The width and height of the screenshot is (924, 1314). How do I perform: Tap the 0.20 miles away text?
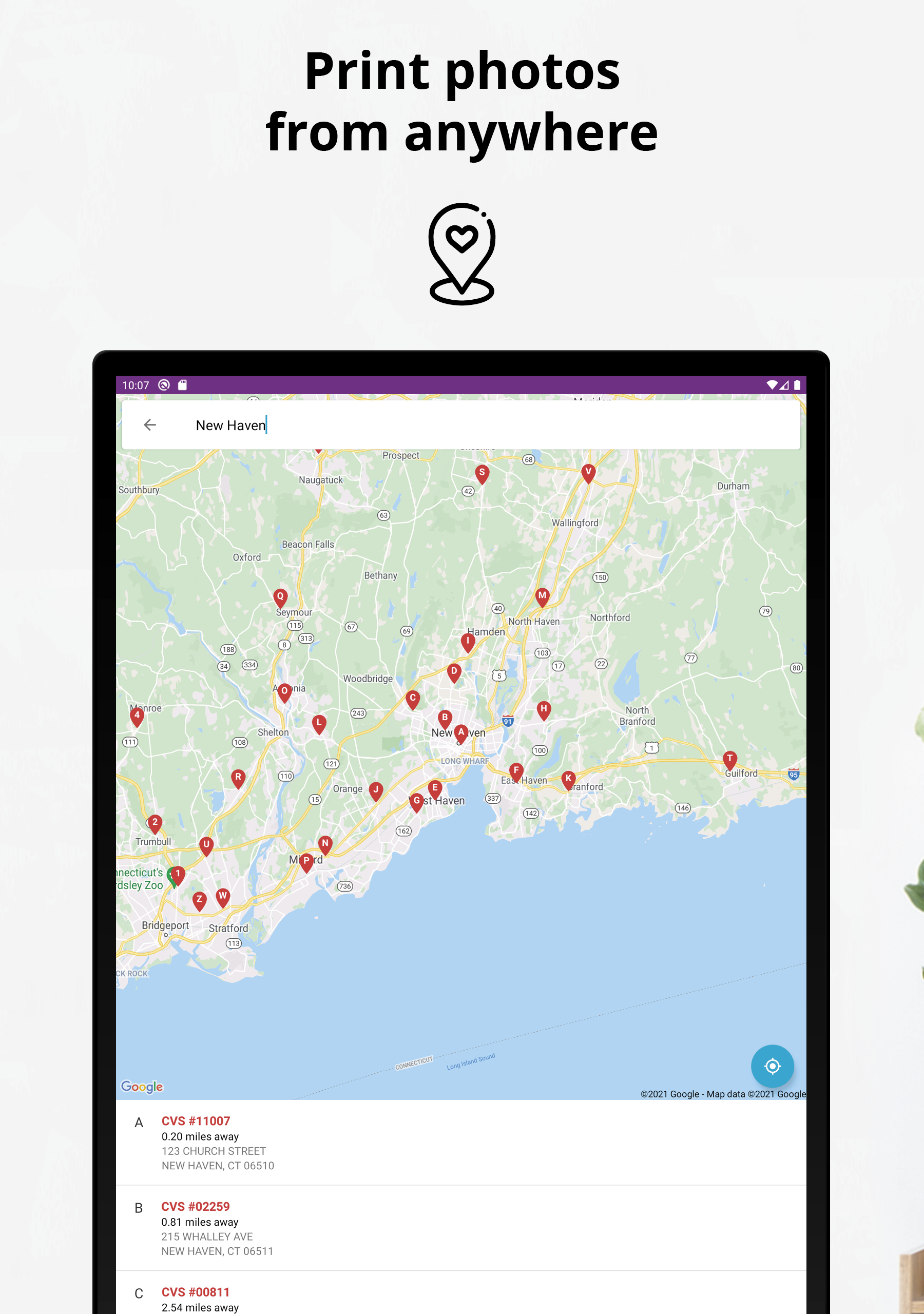200,1136
